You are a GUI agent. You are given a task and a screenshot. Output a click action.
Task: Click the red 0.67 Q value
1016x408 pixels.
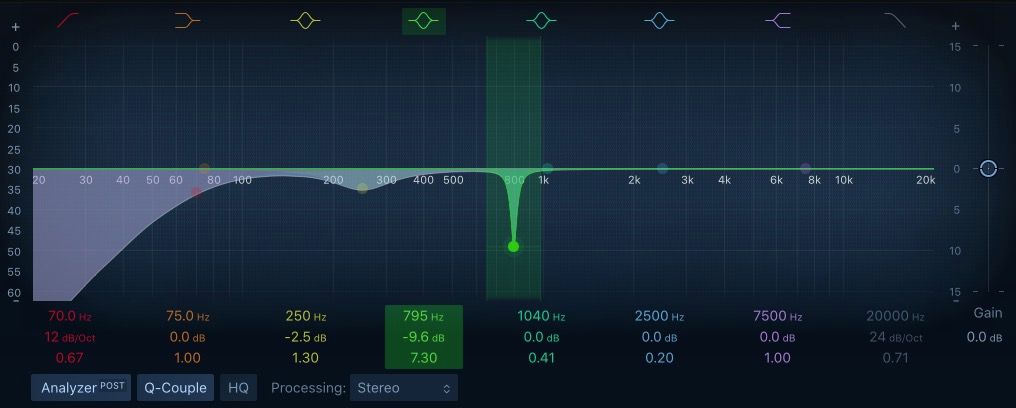click(x=70, y=358)
